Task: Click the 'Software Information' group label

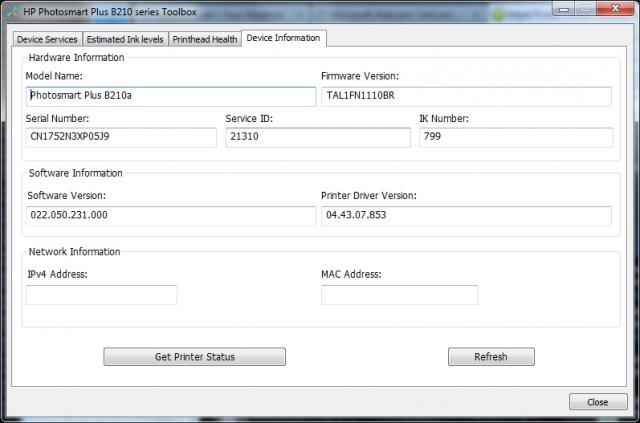Action: tap(76, 173)
